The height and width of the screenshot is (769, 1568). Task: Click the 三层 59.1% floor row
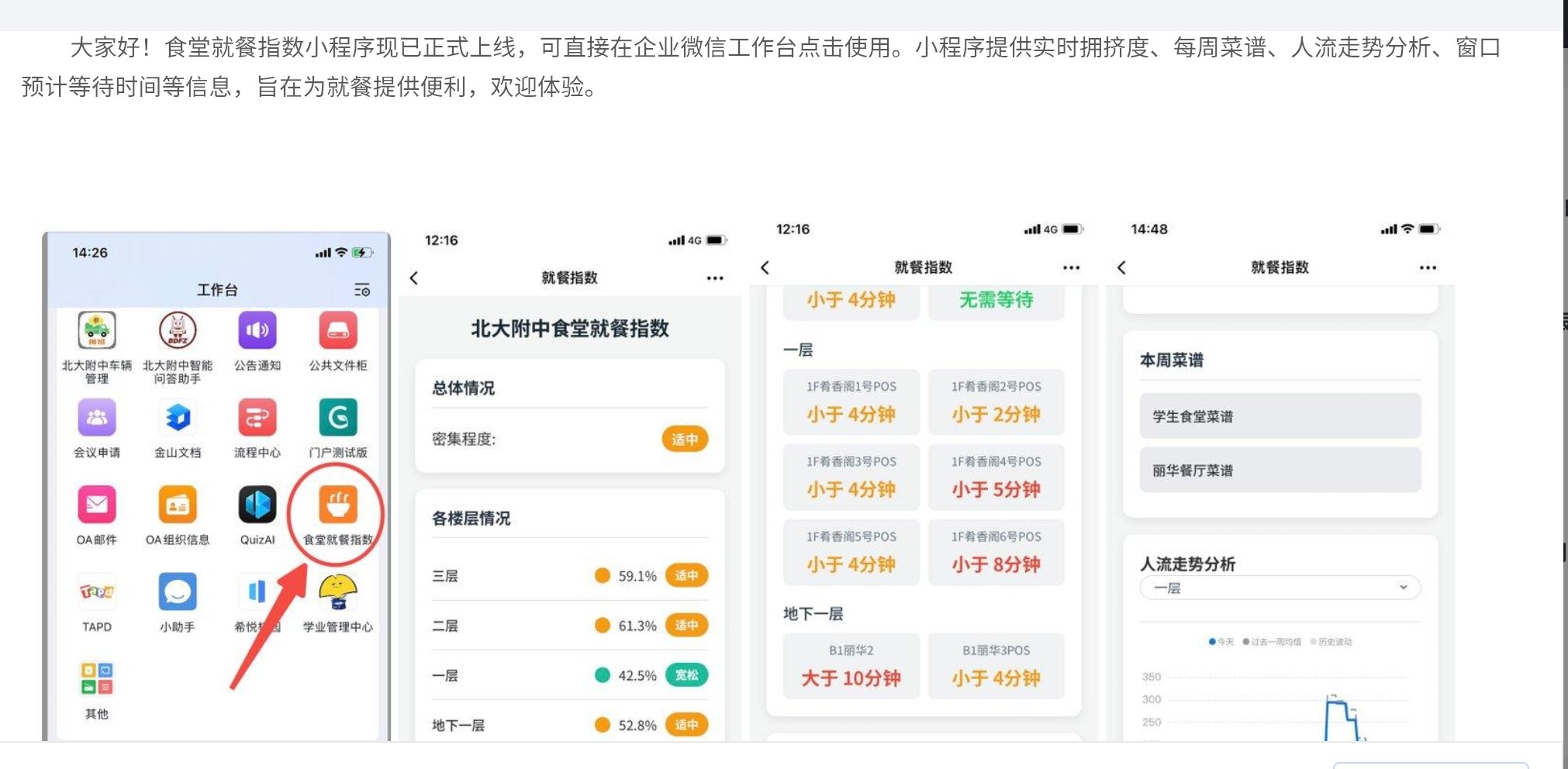[x=570, y=576]
